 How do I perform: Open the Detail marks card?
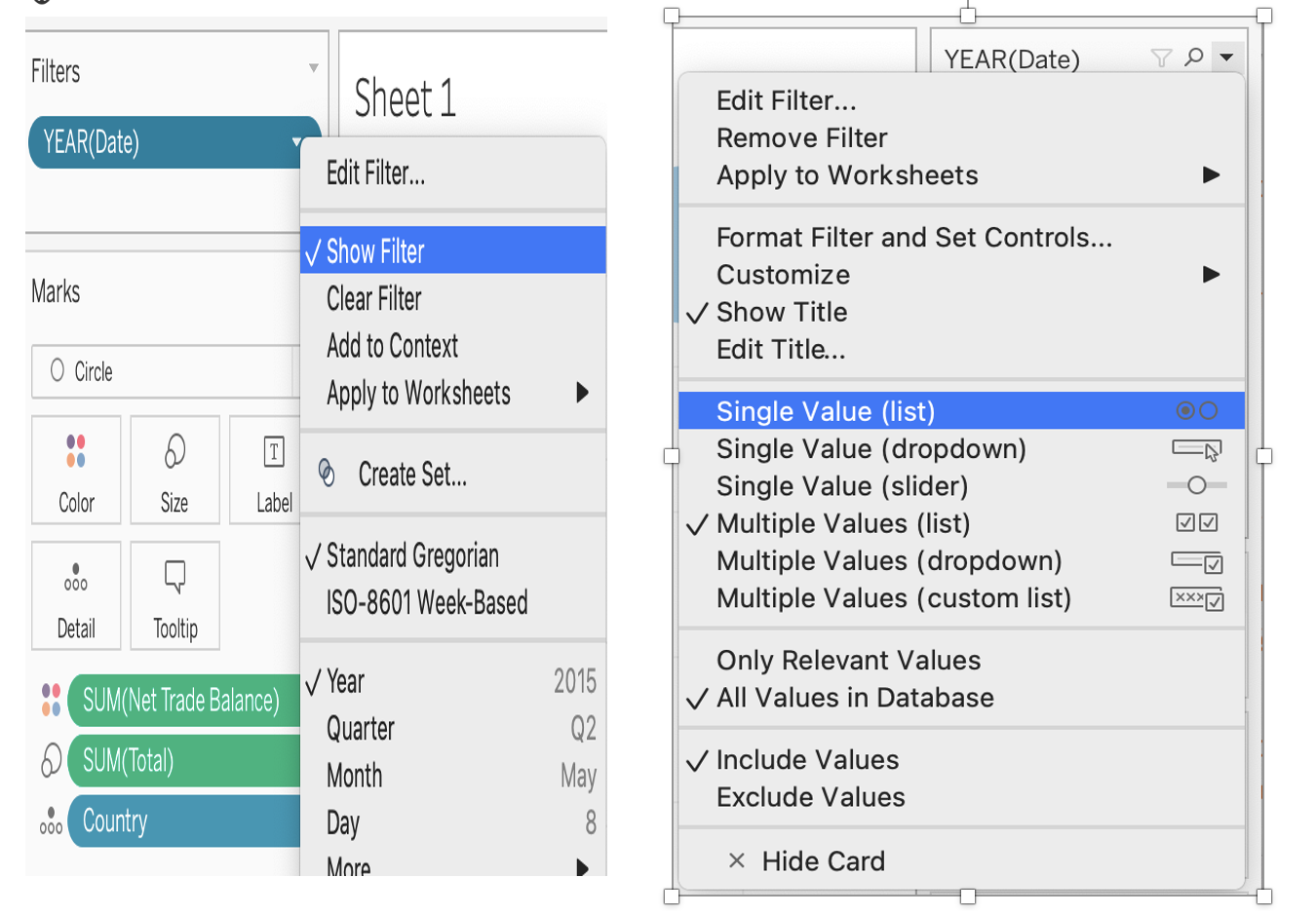coord(76,595)
